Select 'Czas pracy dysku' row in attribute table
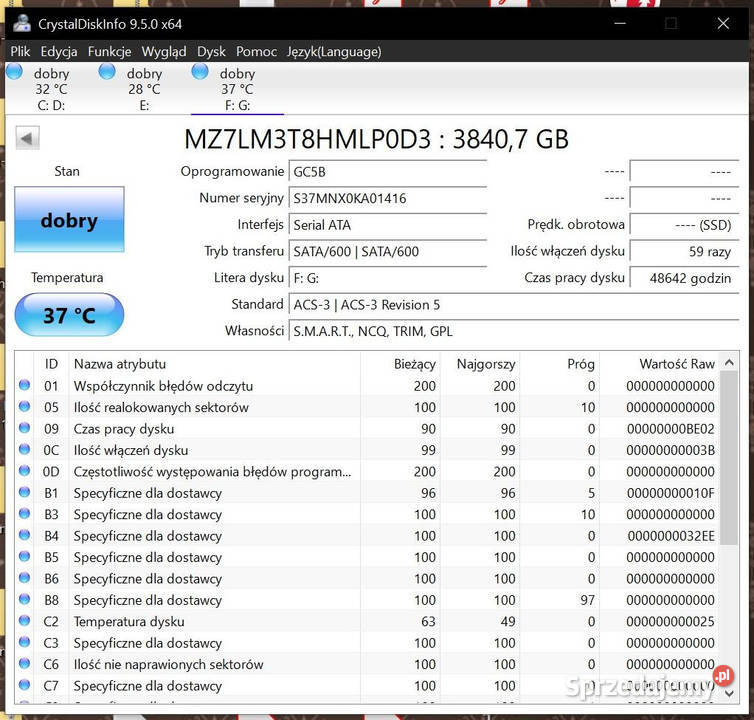This screenshot has width=754, height=720. [368, 429]
